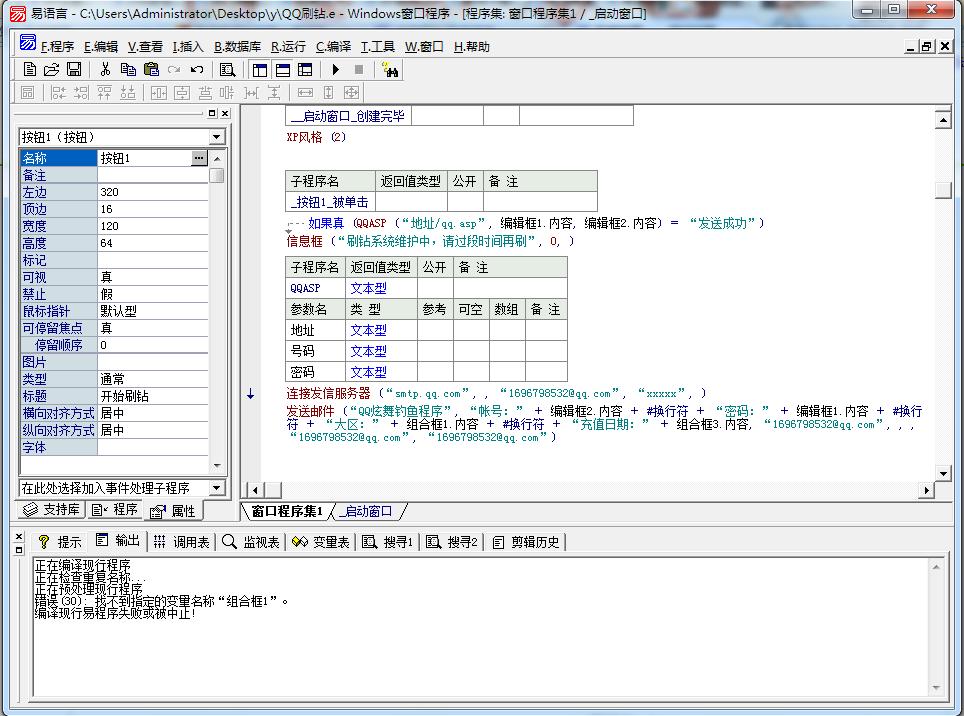Run the program with the play icon

pyautogui.click(x=336, y=70)
